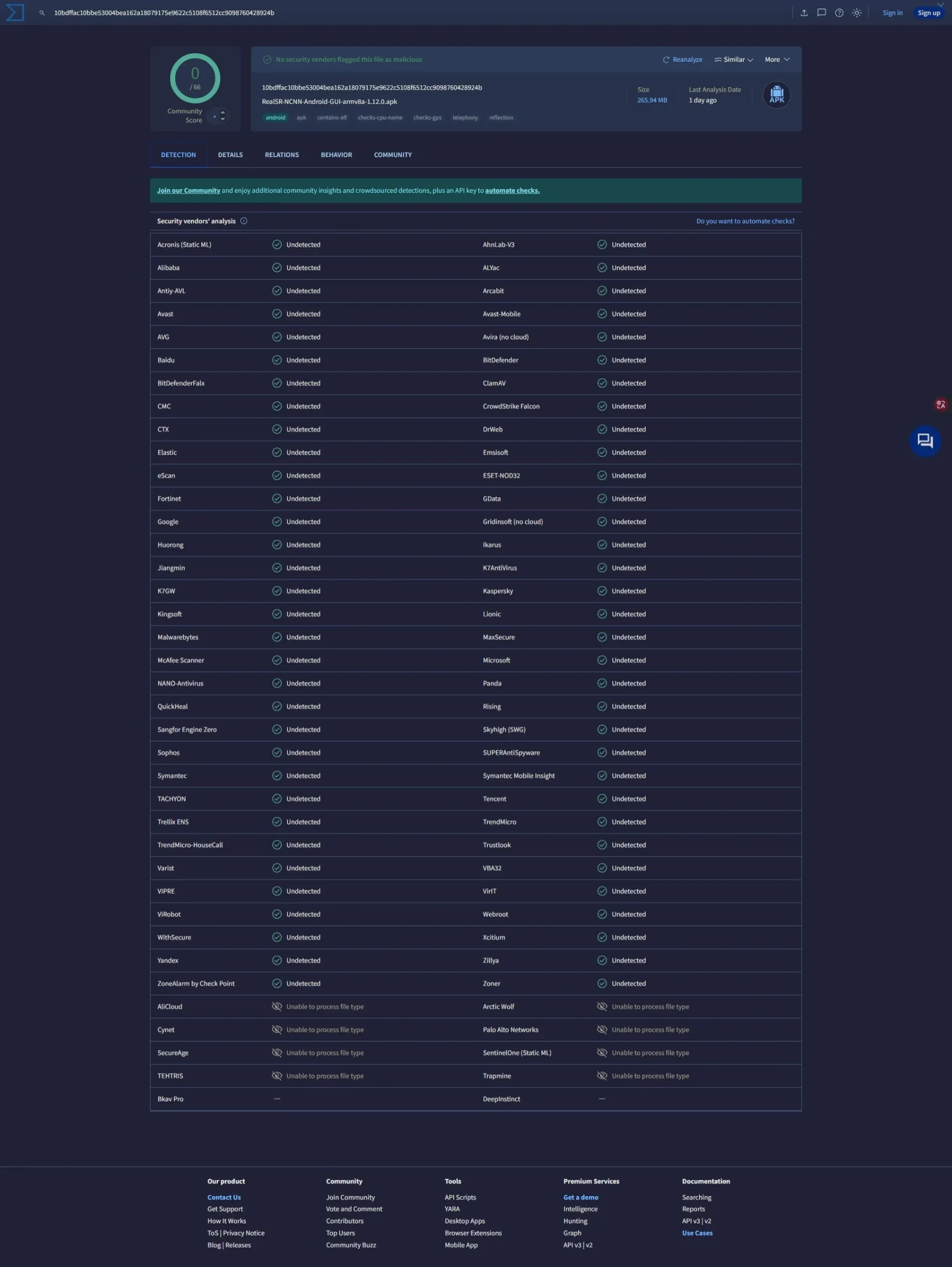Vote up the Community Score
The width and height of the screenshot is (952, 1267).
[223, 112]
